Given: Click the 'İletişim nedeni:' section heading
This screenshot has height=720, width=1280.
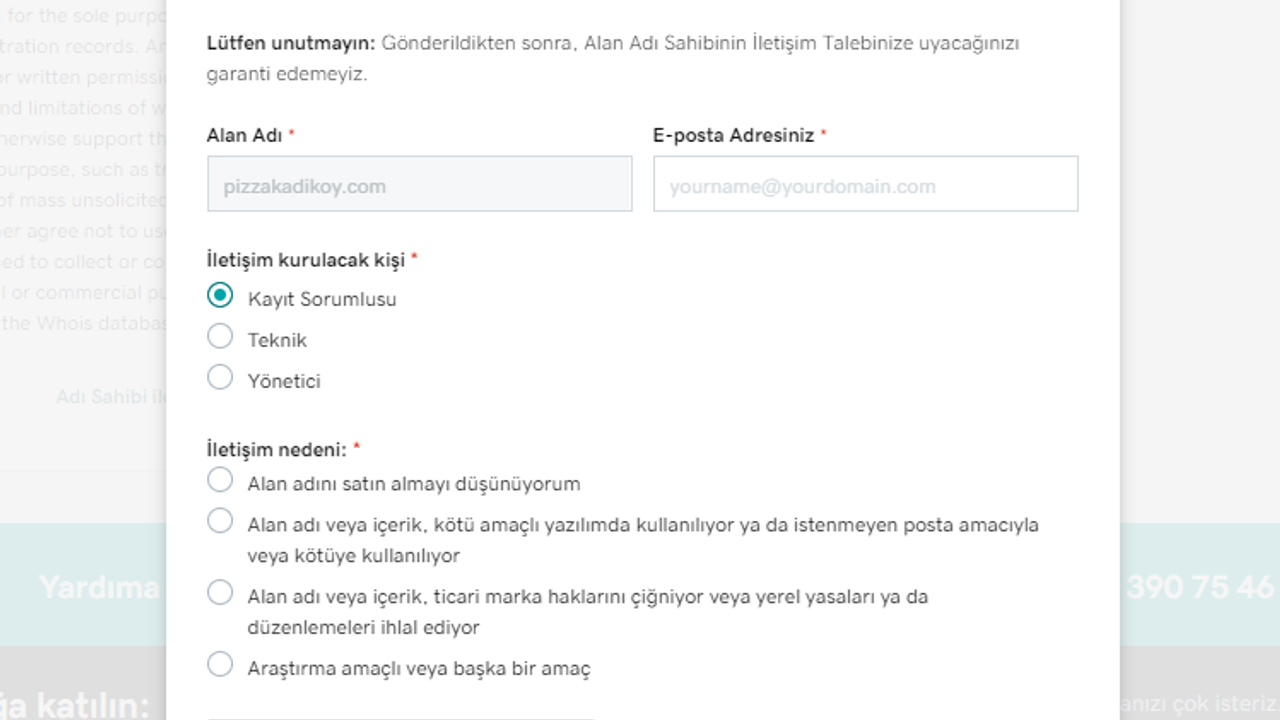Looking at the screenshot, I should 276,450.
